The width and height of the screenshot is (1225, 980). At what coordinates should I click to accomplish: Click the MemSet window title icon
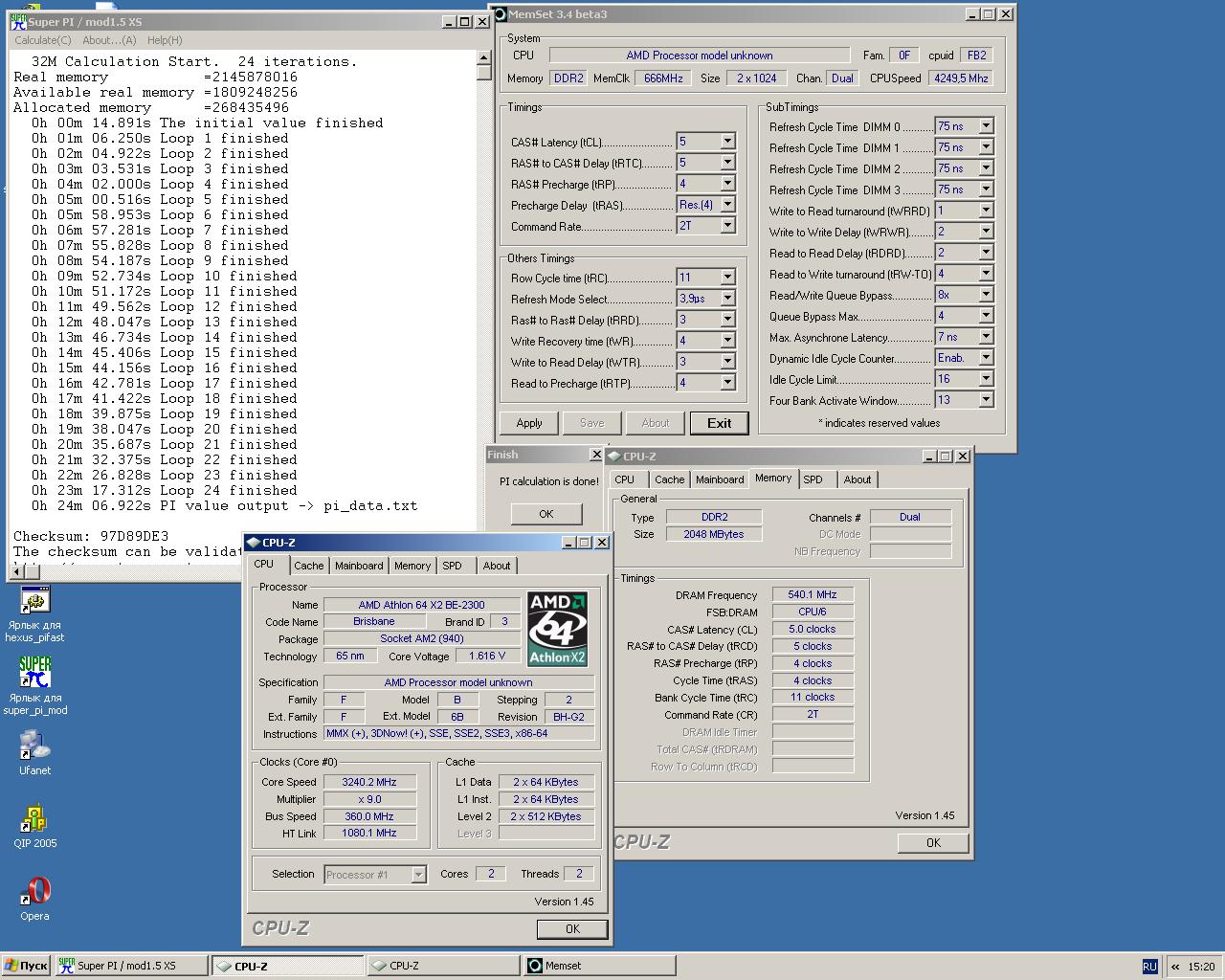499,14
